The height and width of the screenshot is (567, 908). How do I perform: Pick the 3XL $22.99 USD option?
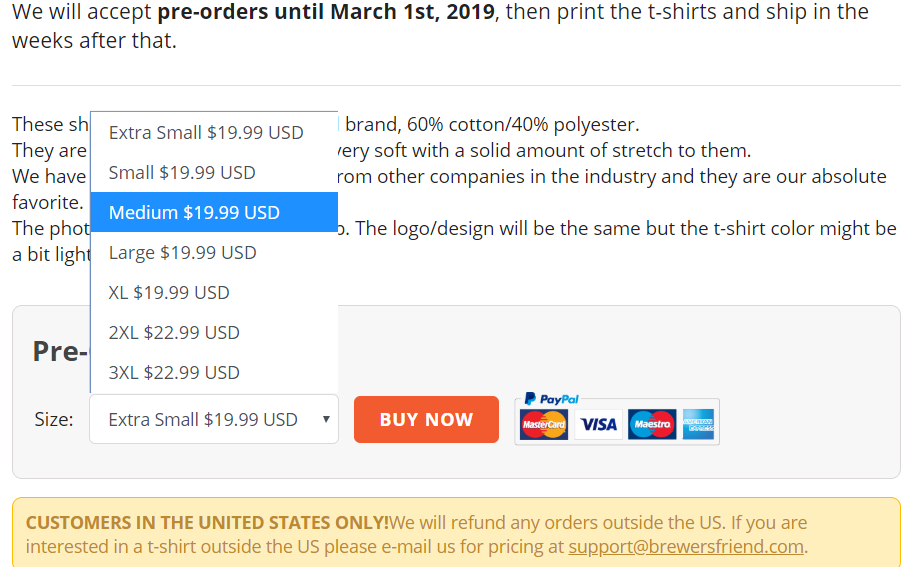pos(174,372)
